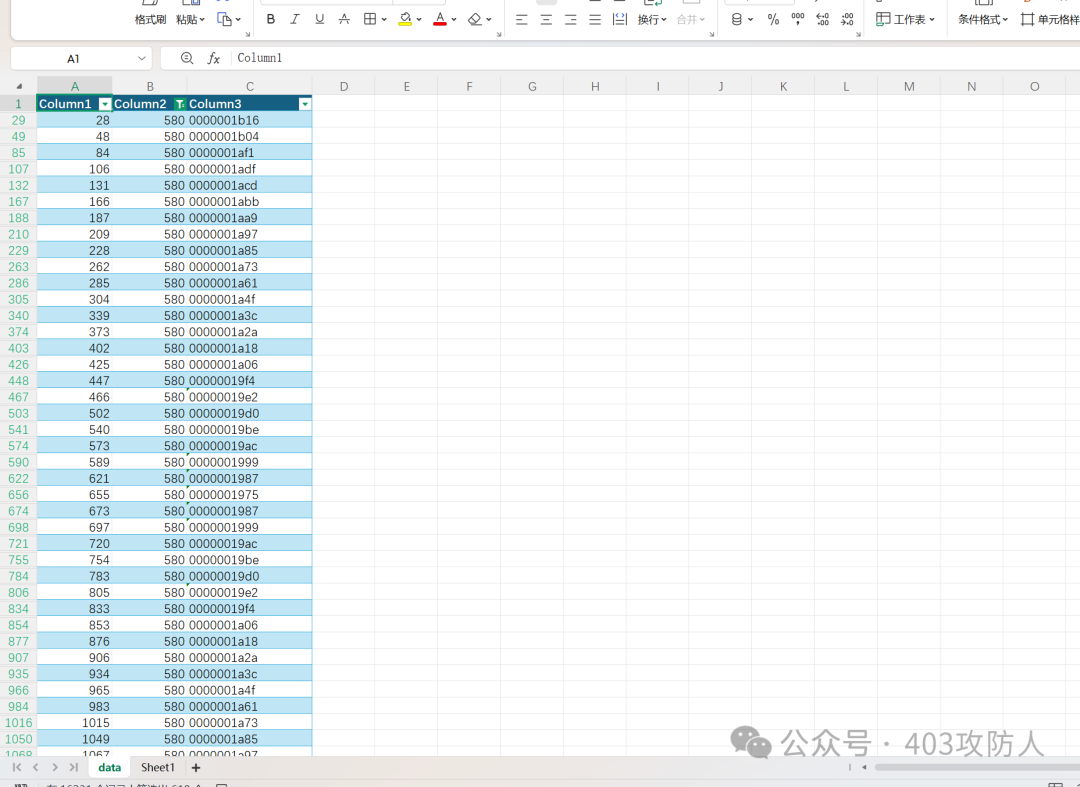
Task: Click the formula bar input showing Column1
Action: [x=600, y=59]
